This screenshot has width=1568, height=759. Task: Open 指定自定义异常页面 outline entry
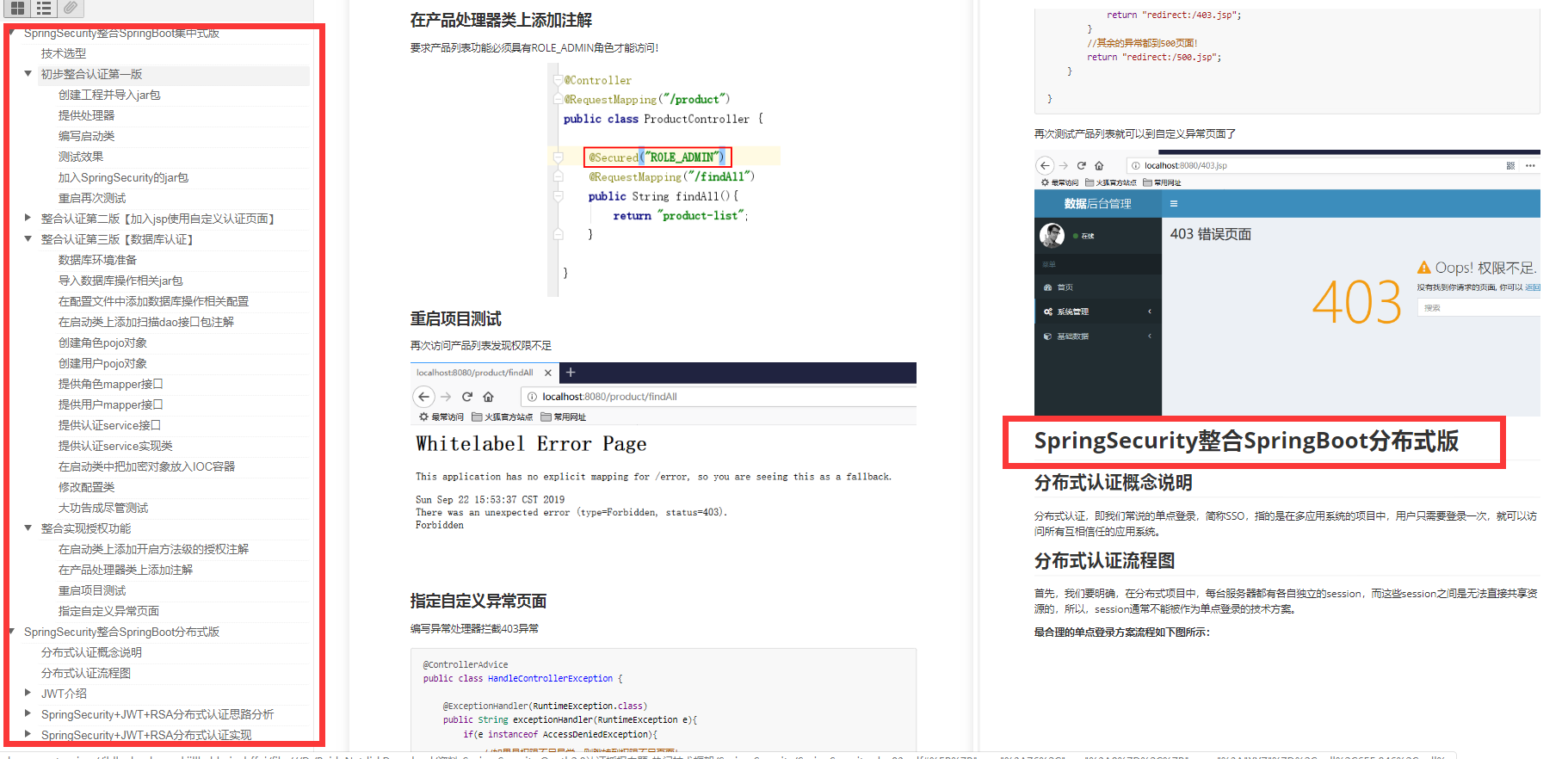tap(108, 611)
